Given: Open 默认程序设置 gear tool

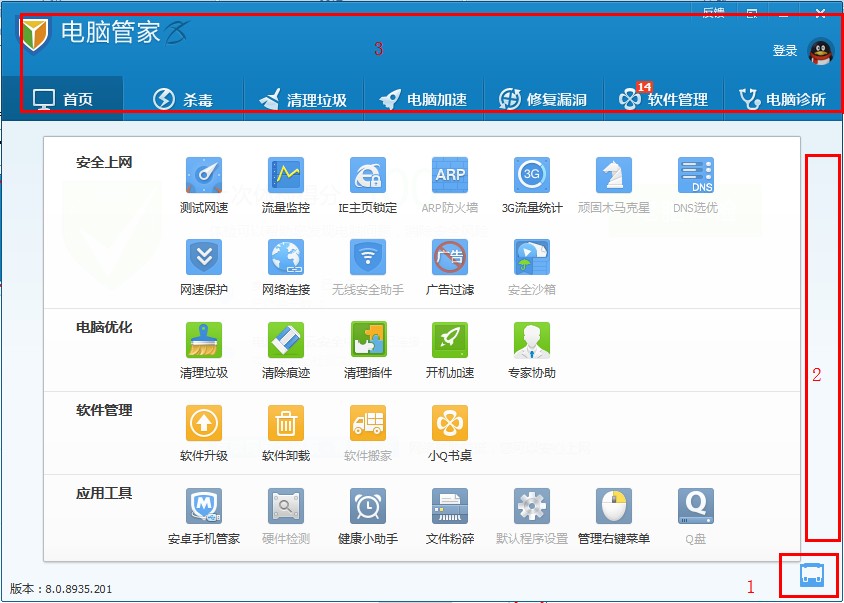Looking at the screenshot, I should click(532, 516).
